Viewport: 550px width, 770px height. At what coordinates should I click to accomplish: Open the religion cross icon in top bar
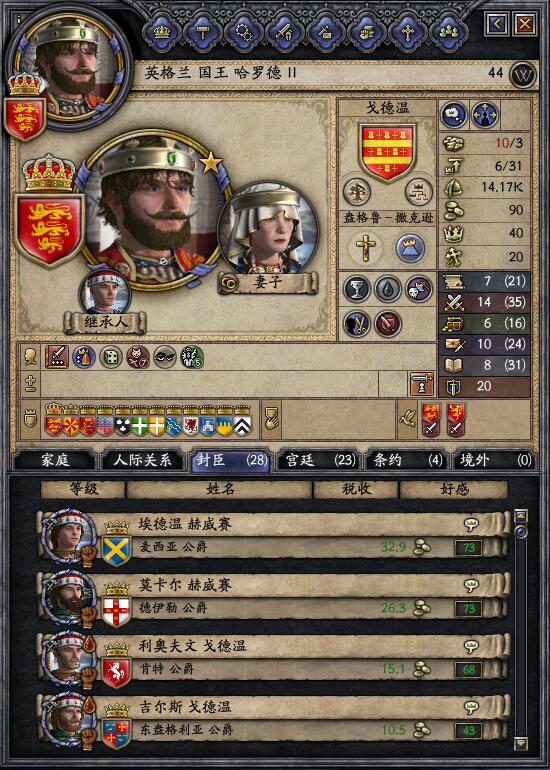pos(408,31)
